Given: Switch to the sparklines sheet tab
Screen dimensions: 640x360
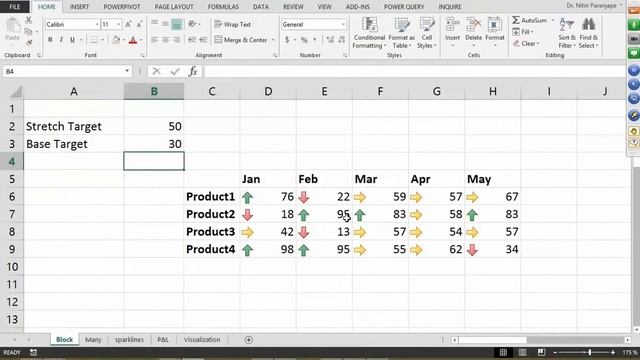Looking at the screenshot, I should [x=129, y=340].
